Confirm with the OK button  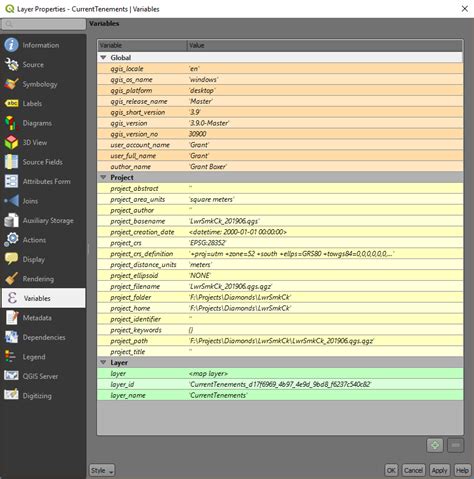(x=391, y=470)
